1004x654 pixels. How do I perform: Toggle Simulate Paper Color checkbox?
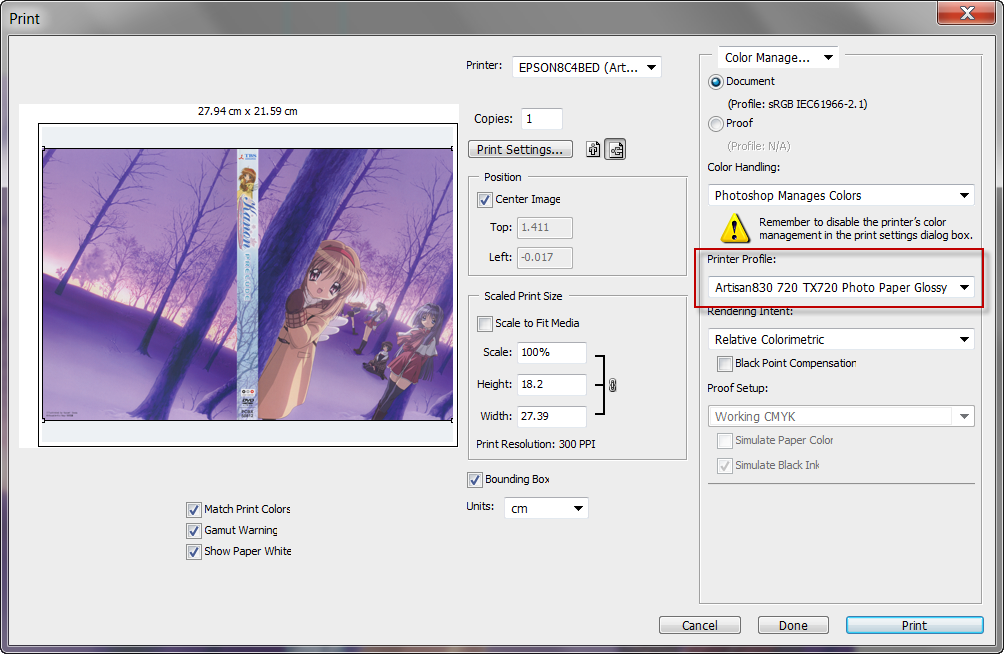click(x=724, y=441)
